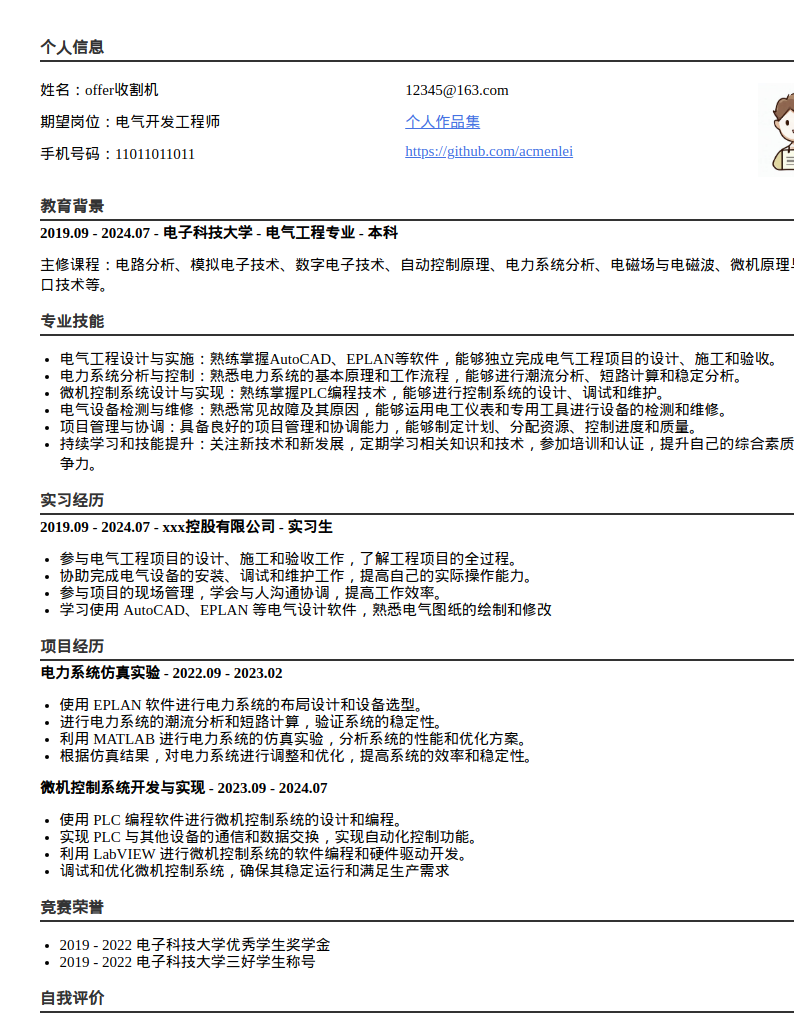The width and height of the screenshot is (794, 1024).
Task: Click the 电力系统仿真实验 project title
Action: tap(161, 673)
